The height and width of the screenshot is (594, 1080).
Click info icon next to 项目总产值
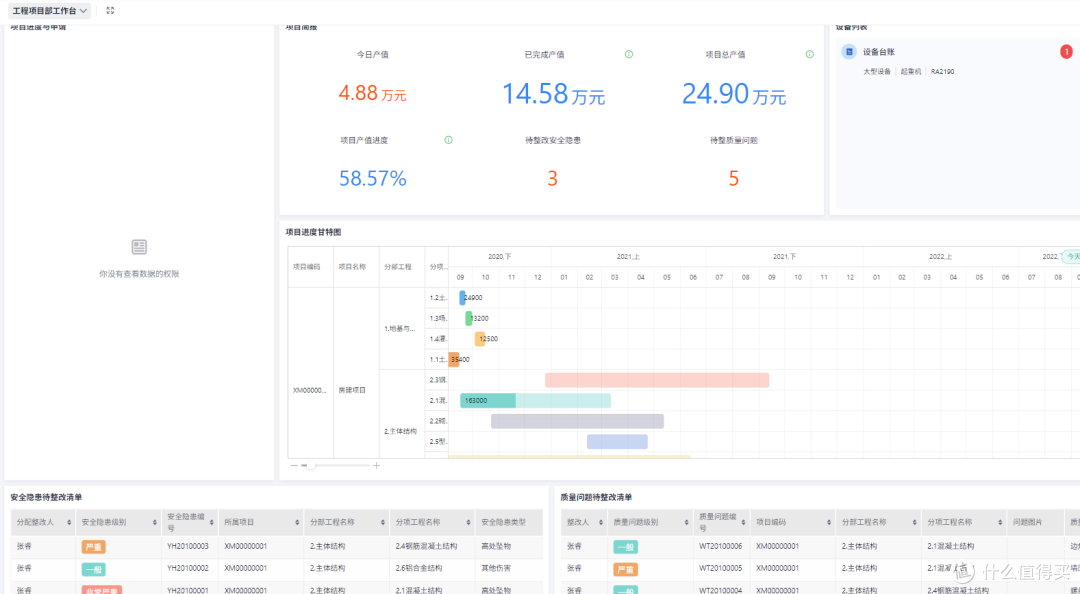(x=810, y=54)
